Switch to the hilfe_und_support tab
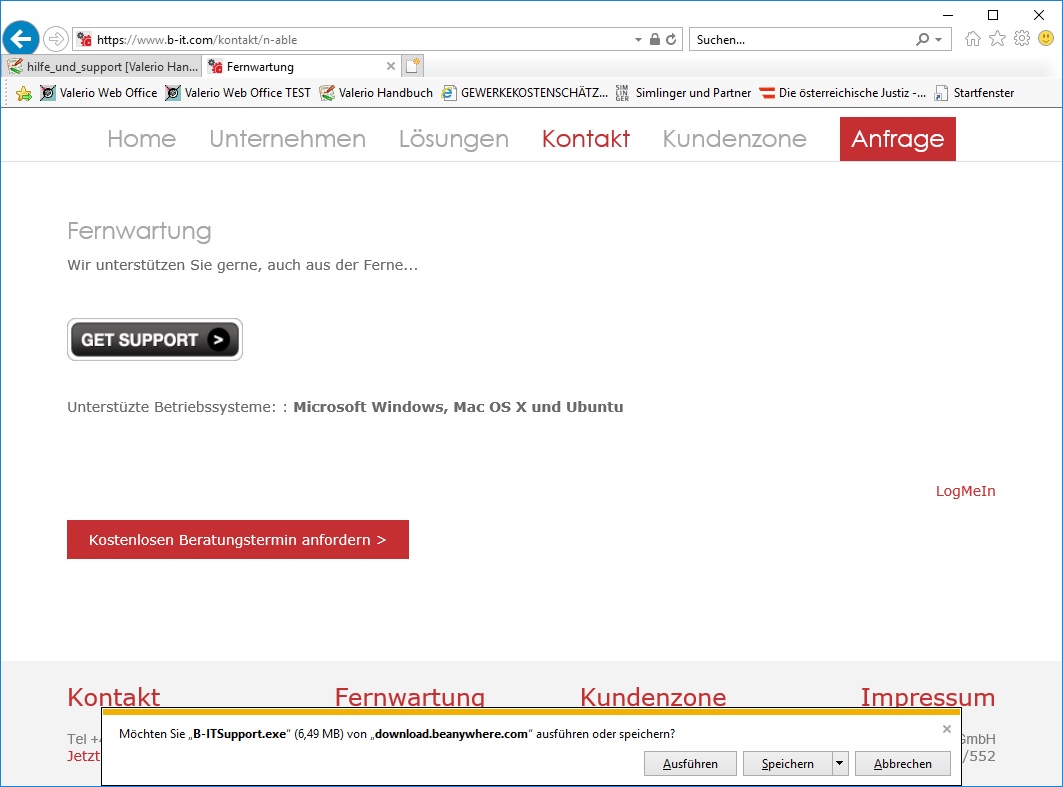This screenshot has width=1063, height=787. pyautogui.click(x=104, y=67)
